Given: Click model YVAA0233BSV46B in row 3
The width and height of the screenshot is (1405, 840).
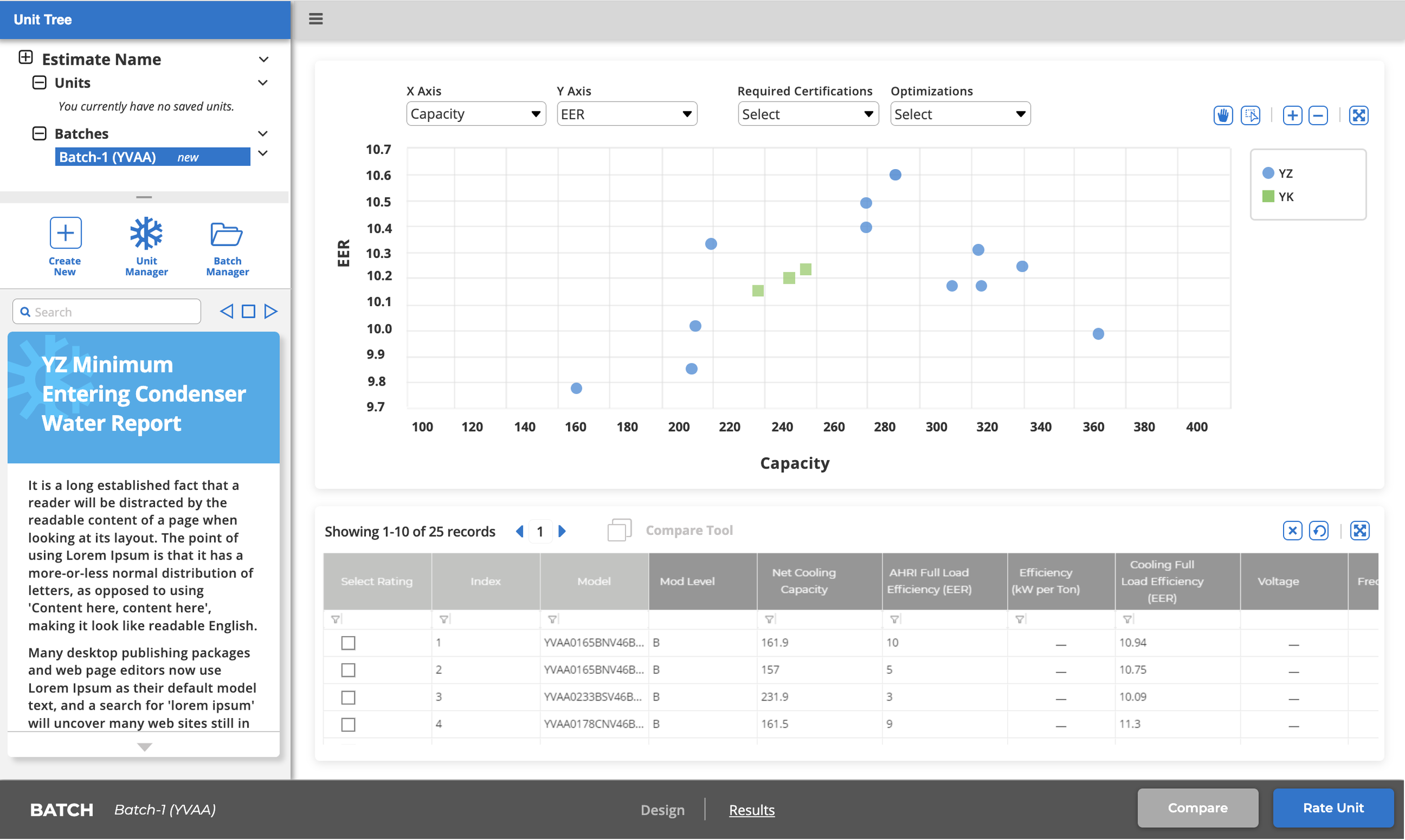Looking at the screenshot, I should point(593,697).
